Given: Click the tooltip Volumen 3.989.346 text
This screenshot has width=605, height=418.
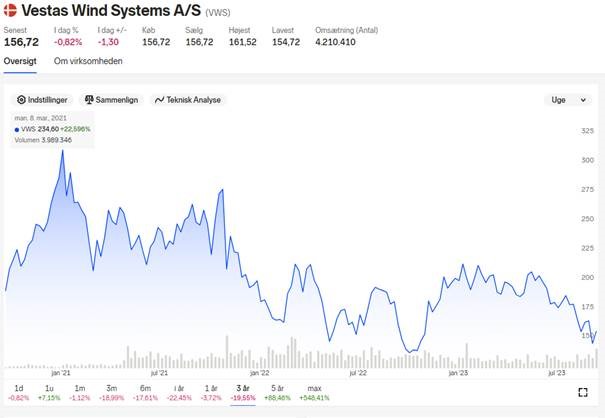Looking at the screenshot, I should [x=43, y=140].
